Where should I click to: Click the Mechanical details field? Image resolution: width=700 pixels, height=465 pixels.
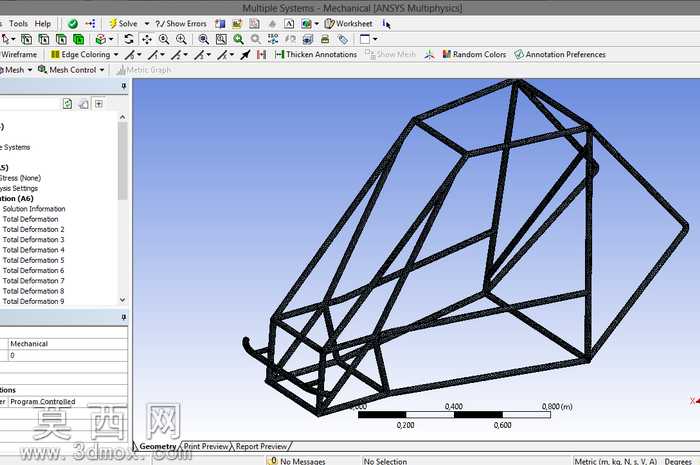click(68, 344)
